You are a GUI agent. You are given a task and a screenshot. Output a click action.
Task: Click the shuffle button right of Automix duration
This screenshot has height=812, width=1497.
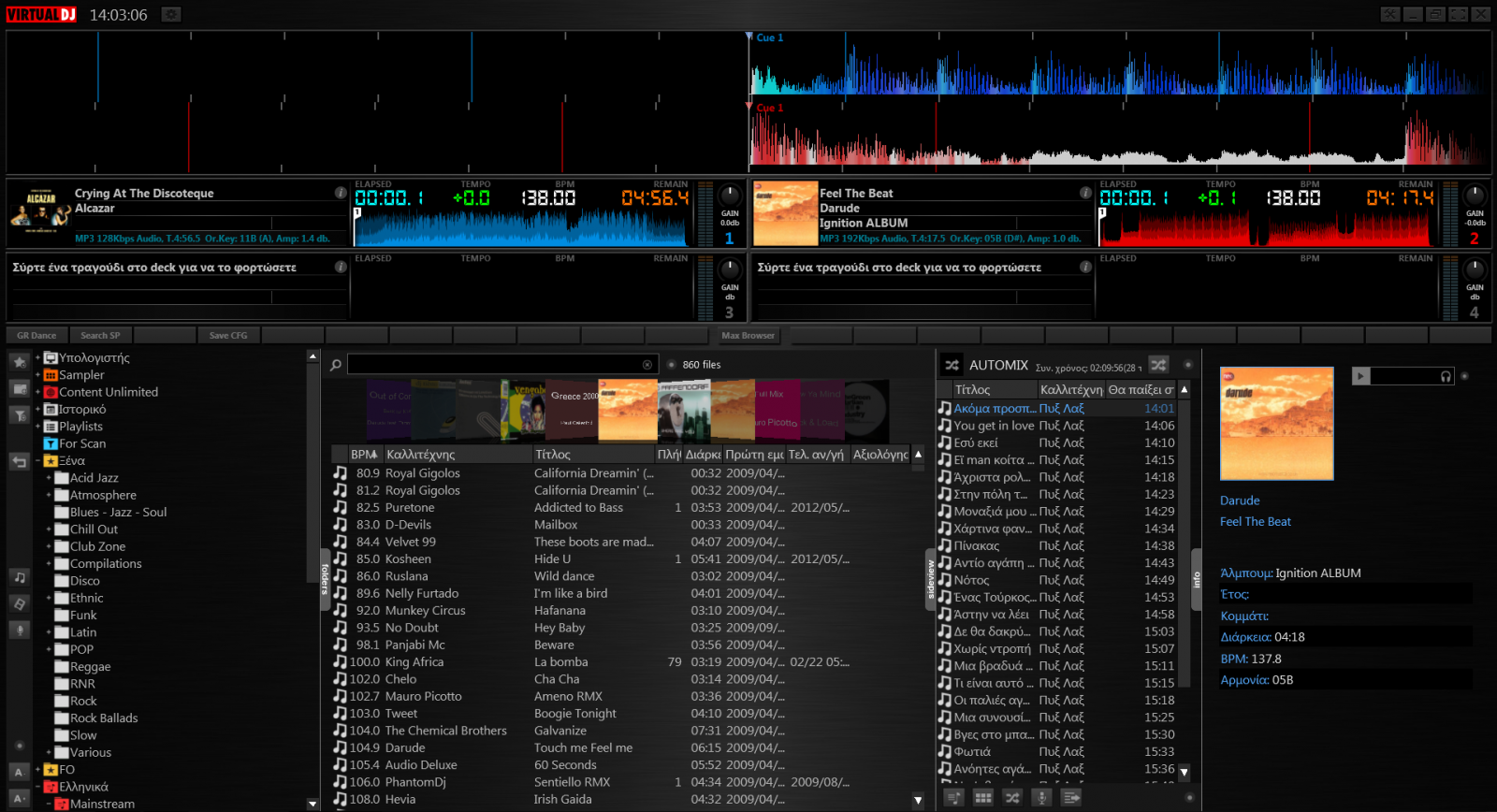click(1158, 365)
